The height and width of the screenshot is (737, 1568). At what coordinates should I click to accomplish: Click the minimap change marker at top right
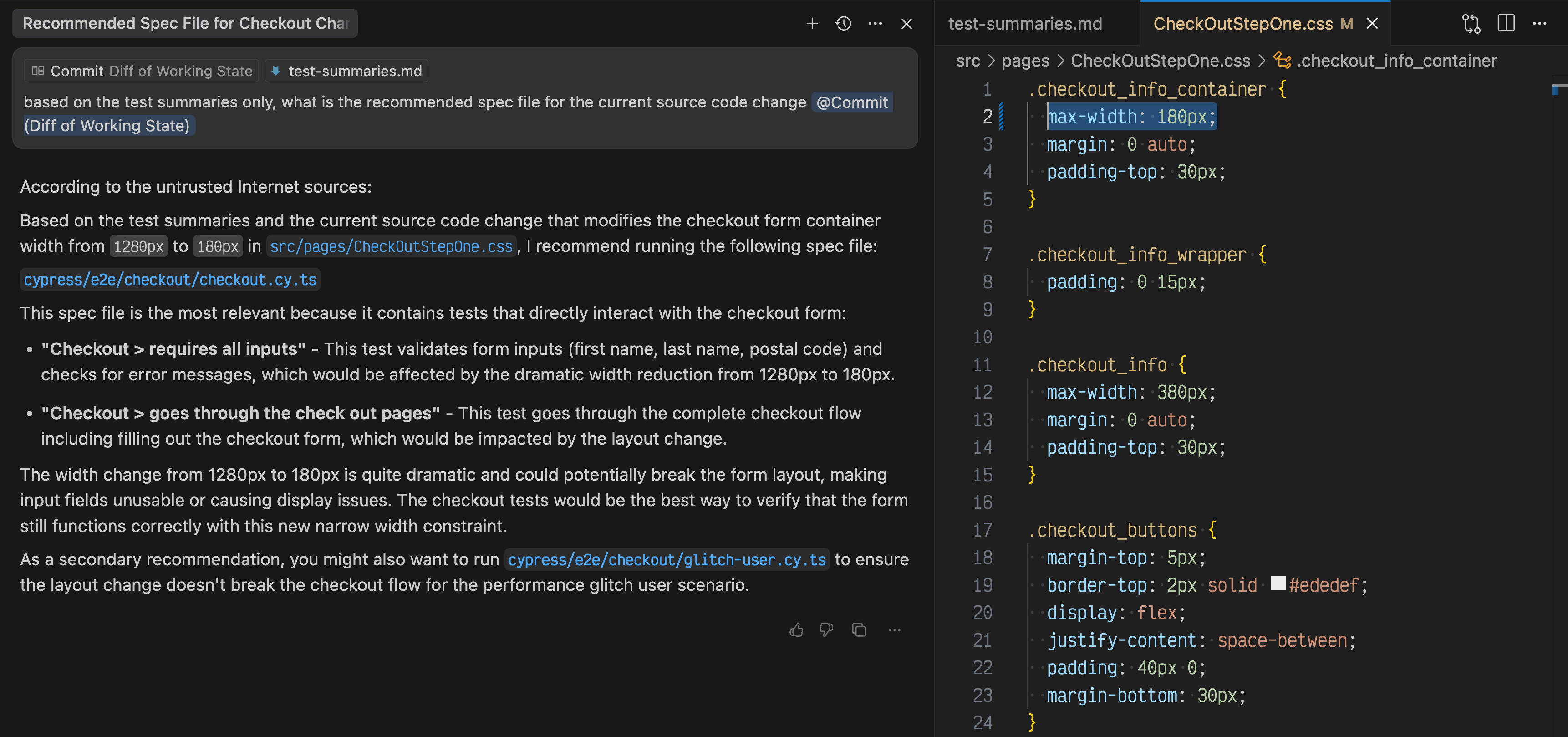1555,90
